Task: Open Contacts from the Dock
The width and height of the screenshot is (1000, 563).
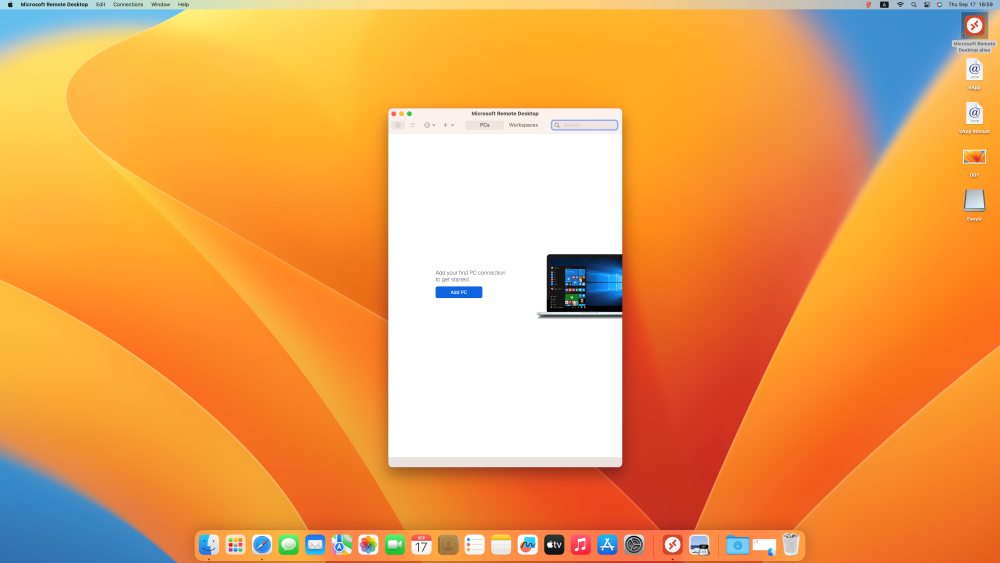Action: pyautogui.click(x=448, y=545)
